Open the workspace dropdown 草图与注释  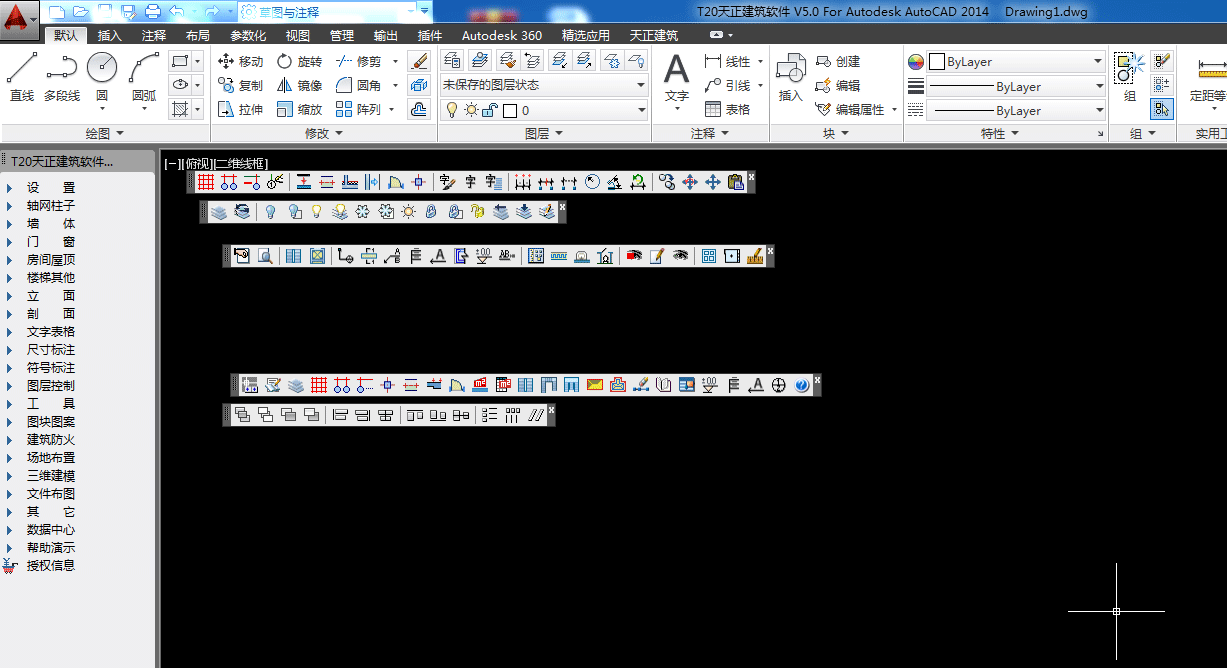335,11
